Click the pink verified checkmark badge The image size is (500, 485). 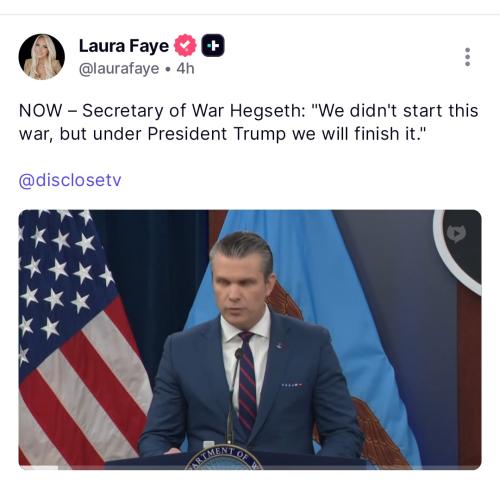coord(185,45)
